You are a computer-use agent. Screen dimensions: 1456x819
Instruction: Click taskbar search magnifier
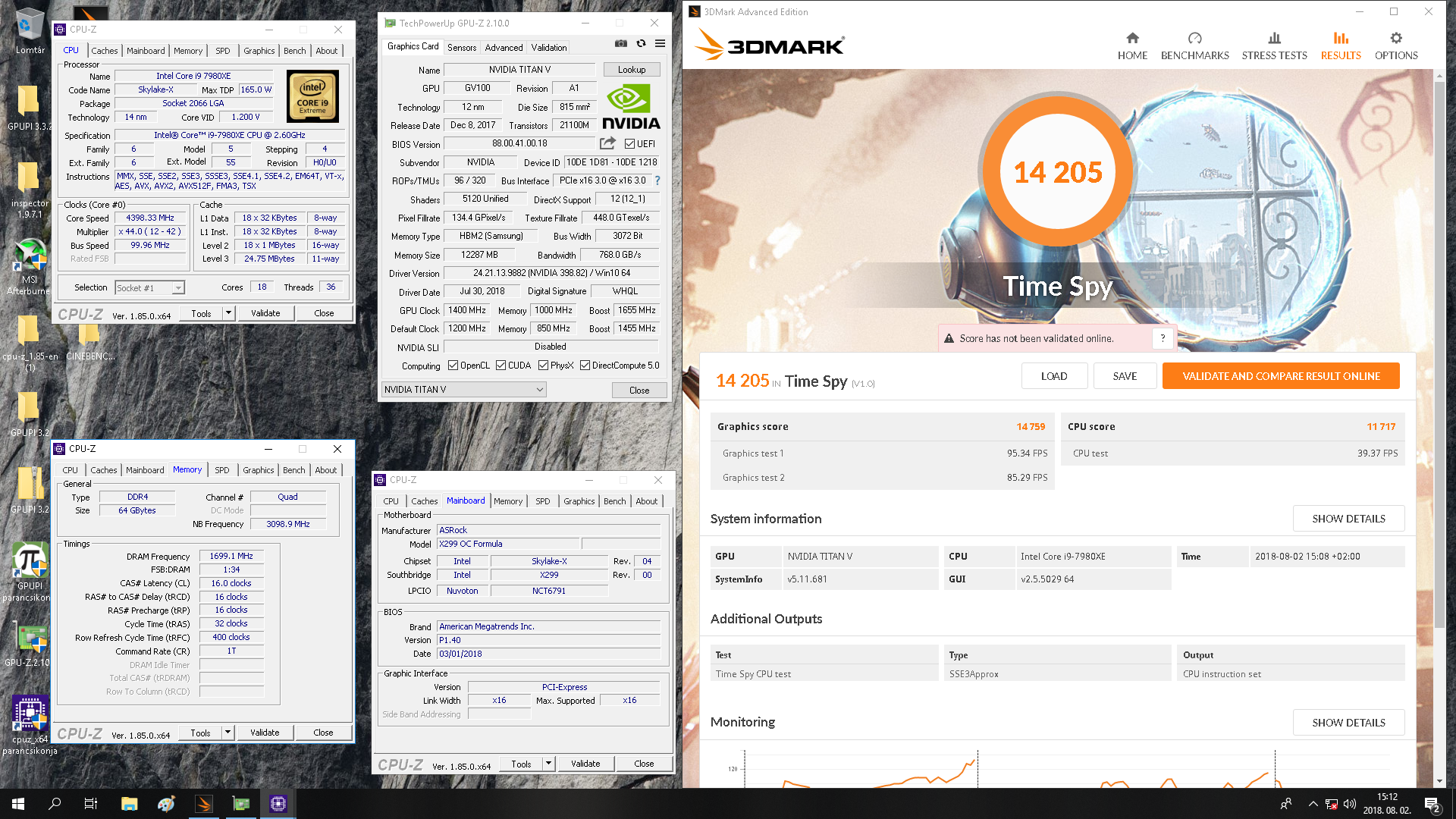click(55, 804)
